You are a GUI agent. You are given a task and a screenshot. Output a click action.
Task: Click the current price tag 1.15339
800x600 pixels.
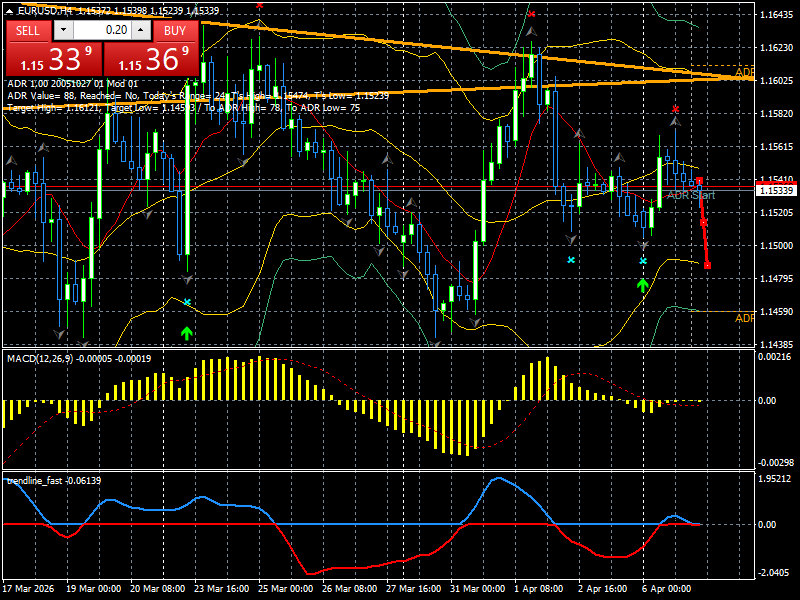click(776, 190)
